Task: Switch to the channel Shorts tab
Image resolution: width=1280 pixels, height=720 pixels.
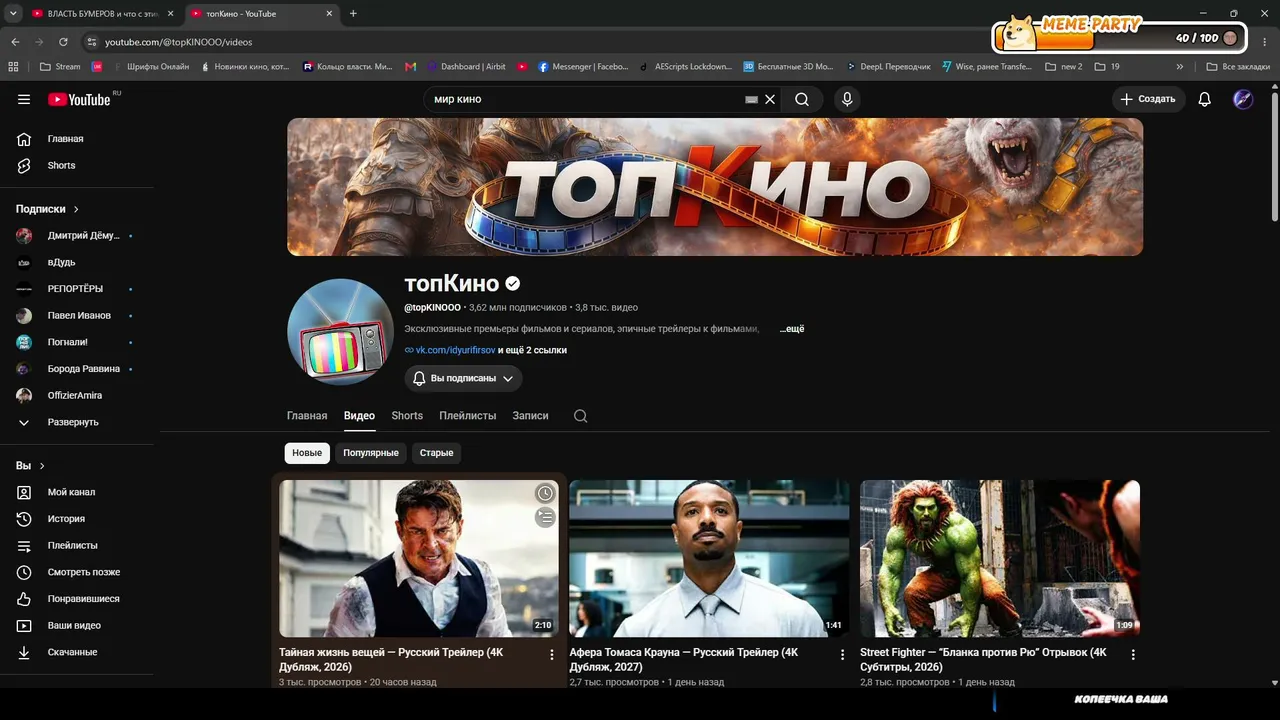Action: pyautogui.click(x=407, y=416)
